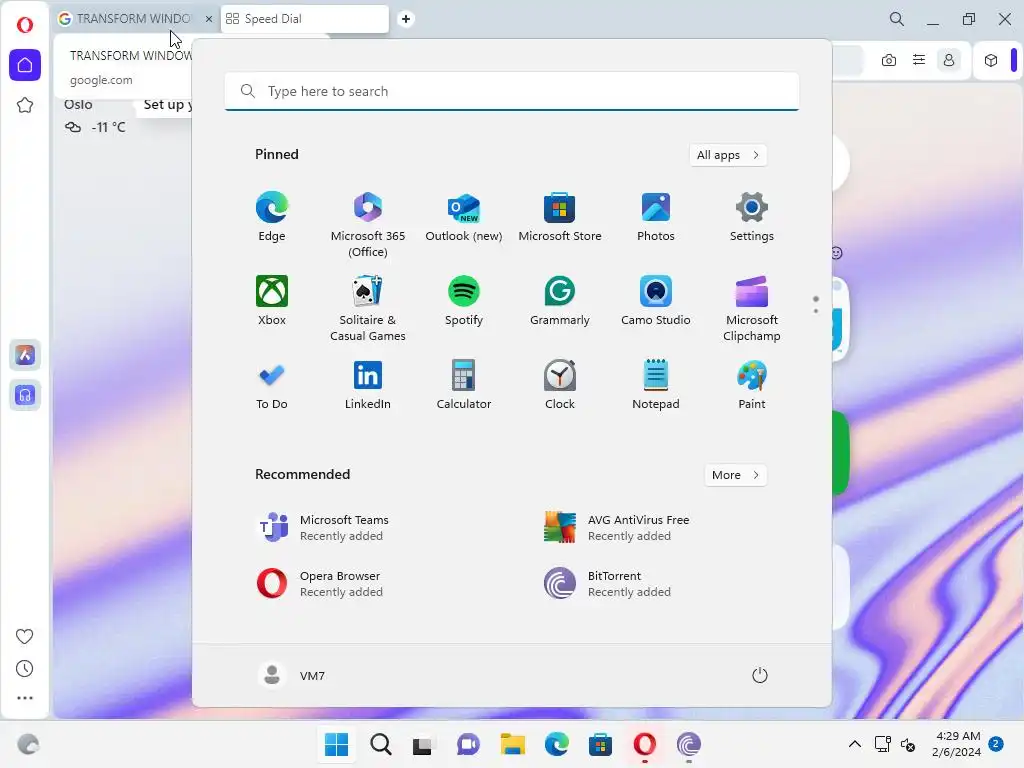Open the Grammarly app
The height and width of the screenshot is (768, 1024).
[560, 301]
